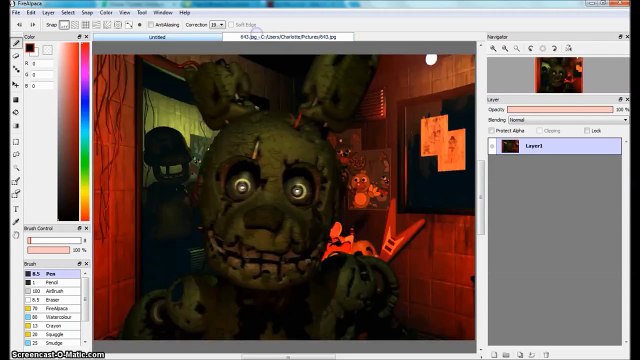Select the Select Pen tool

(16, 181)
